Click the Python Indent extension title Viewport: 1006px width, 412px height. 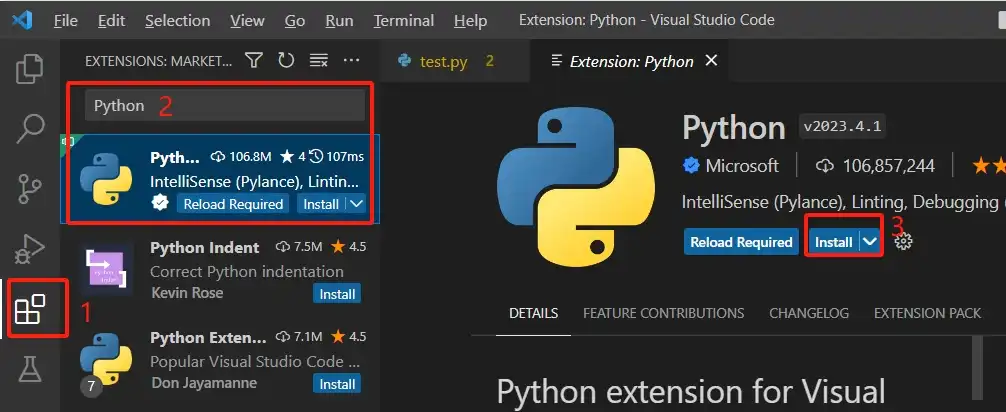coord(205,248)
